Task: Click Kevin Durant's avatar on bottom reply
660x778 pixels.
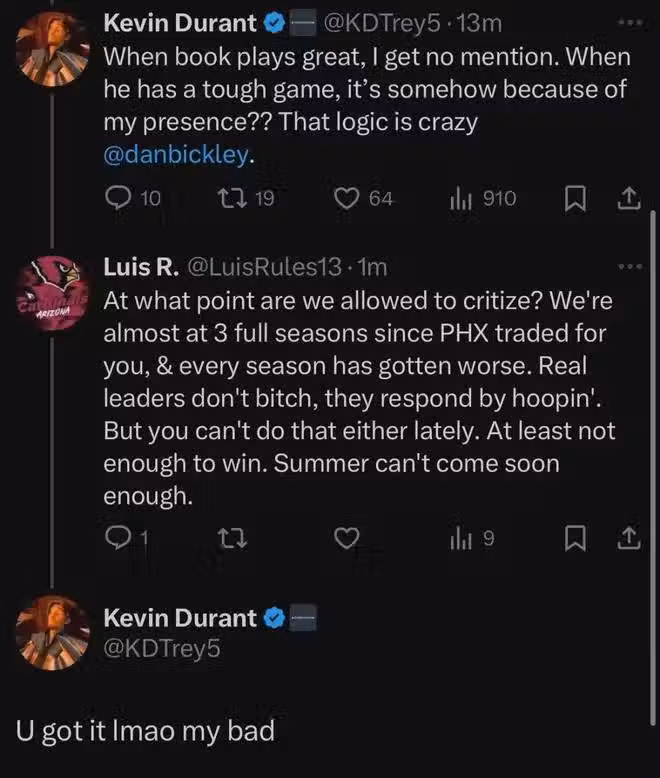Action: [54, 633]
